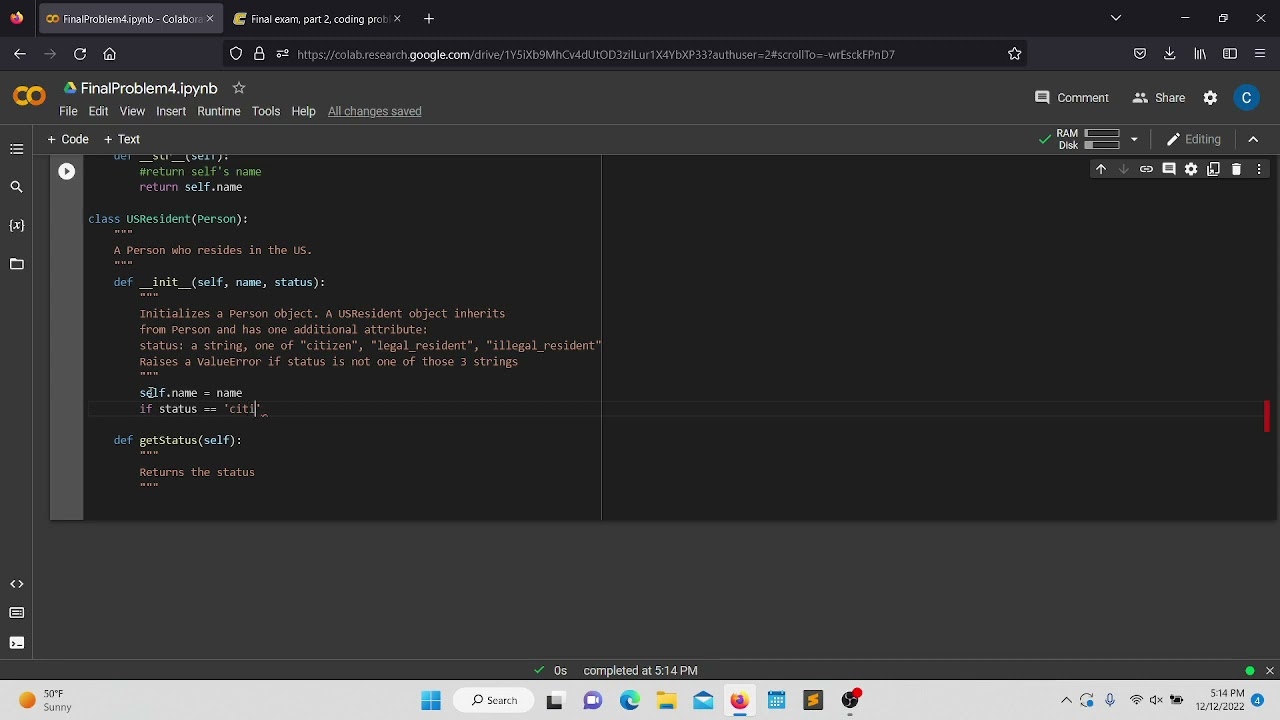Delete the current cell
The width and height of the screenshot is (1280, 720).
point(1236,169)
